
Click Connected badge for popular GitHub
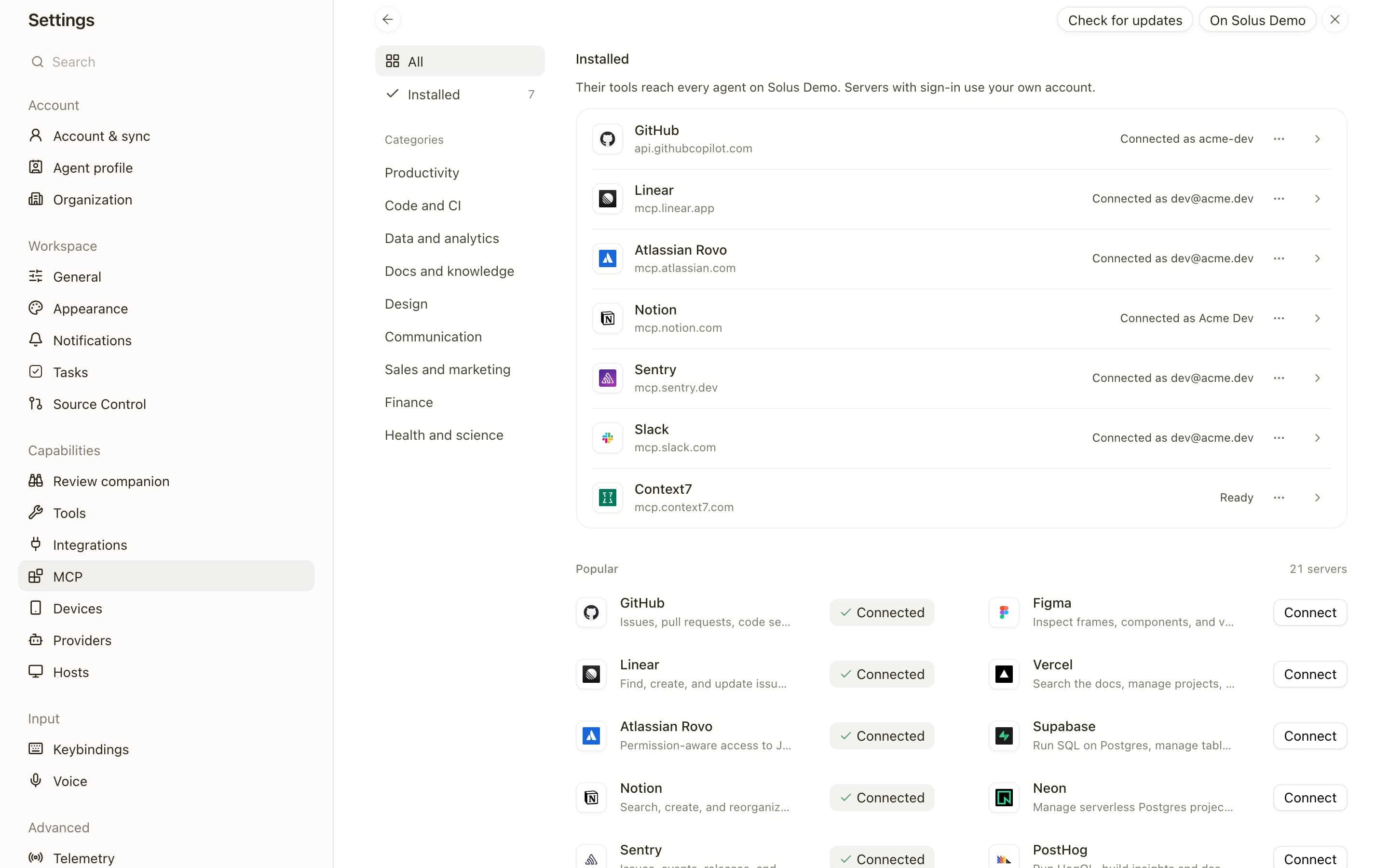pyautogui.click(x=882, y=612)
